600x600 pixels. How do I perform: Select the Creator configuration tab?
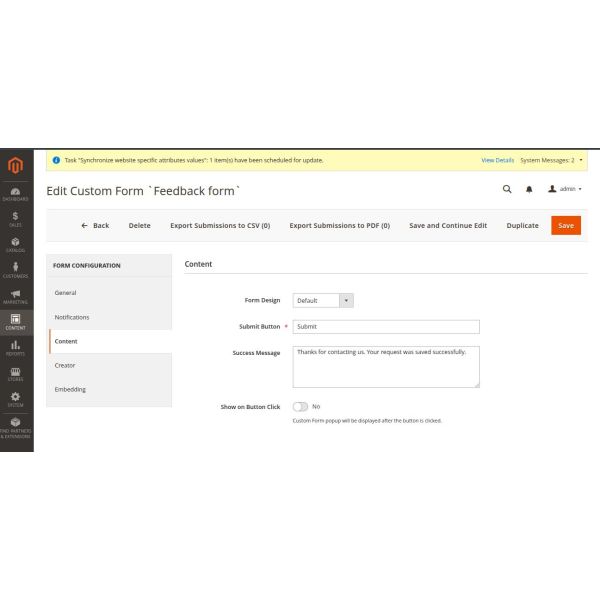(x=65, y=365)
